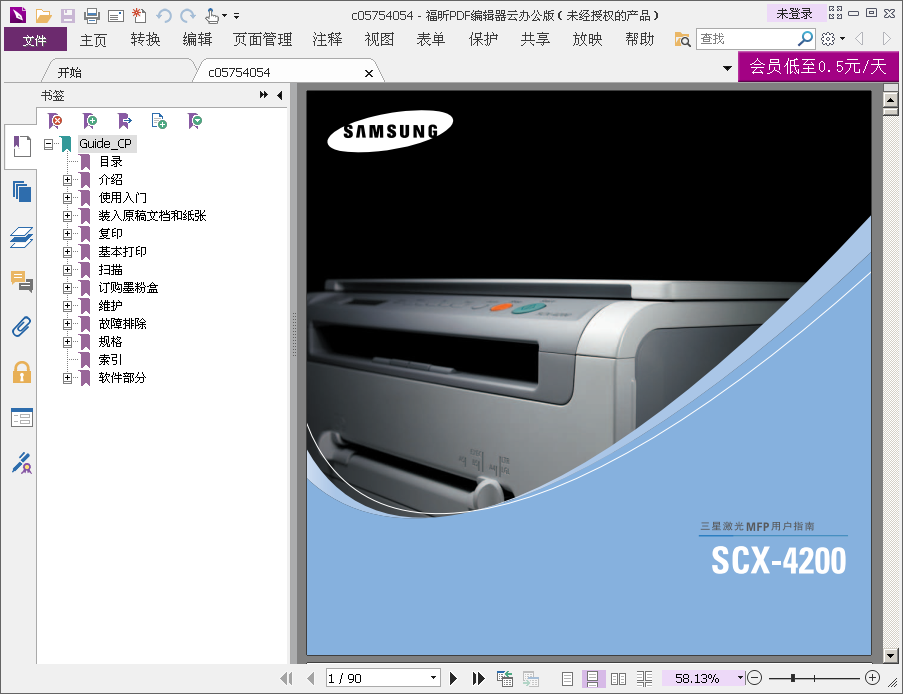903x694 pixels.
Task: Click the Redo arrow icon
Action: pos(188,16)
